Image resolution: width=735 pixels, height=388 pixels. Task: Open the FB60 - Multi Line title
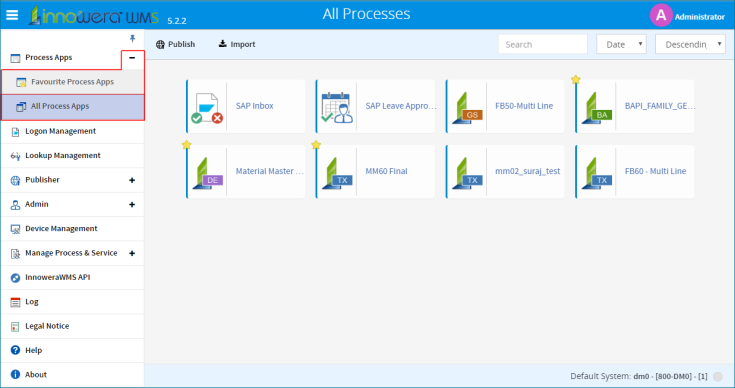[x=655, y=172]
